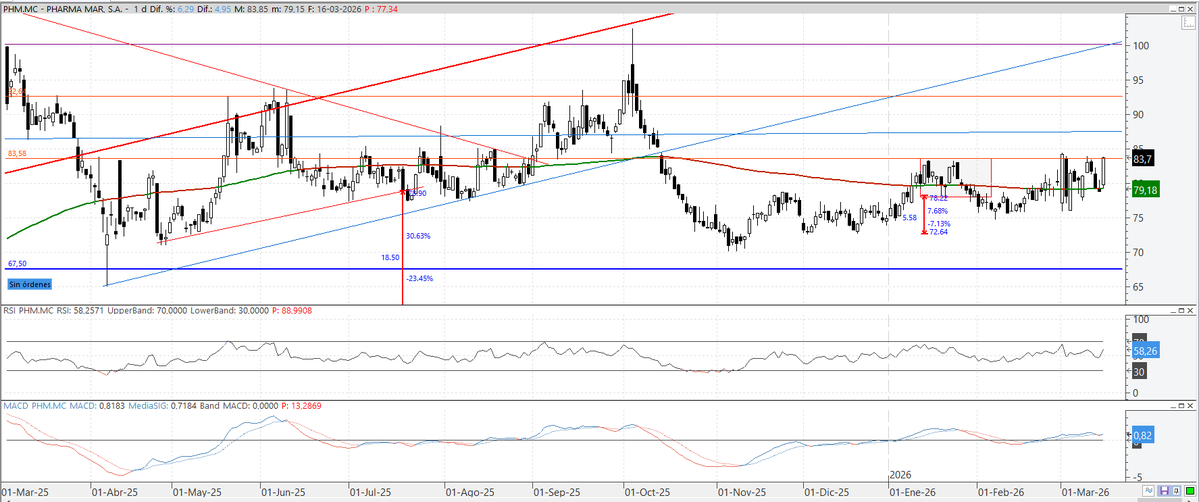Close the RSI indicator panel
Screen dimensions: 1199x502
pyautogui.click(x=1190, y=310)
